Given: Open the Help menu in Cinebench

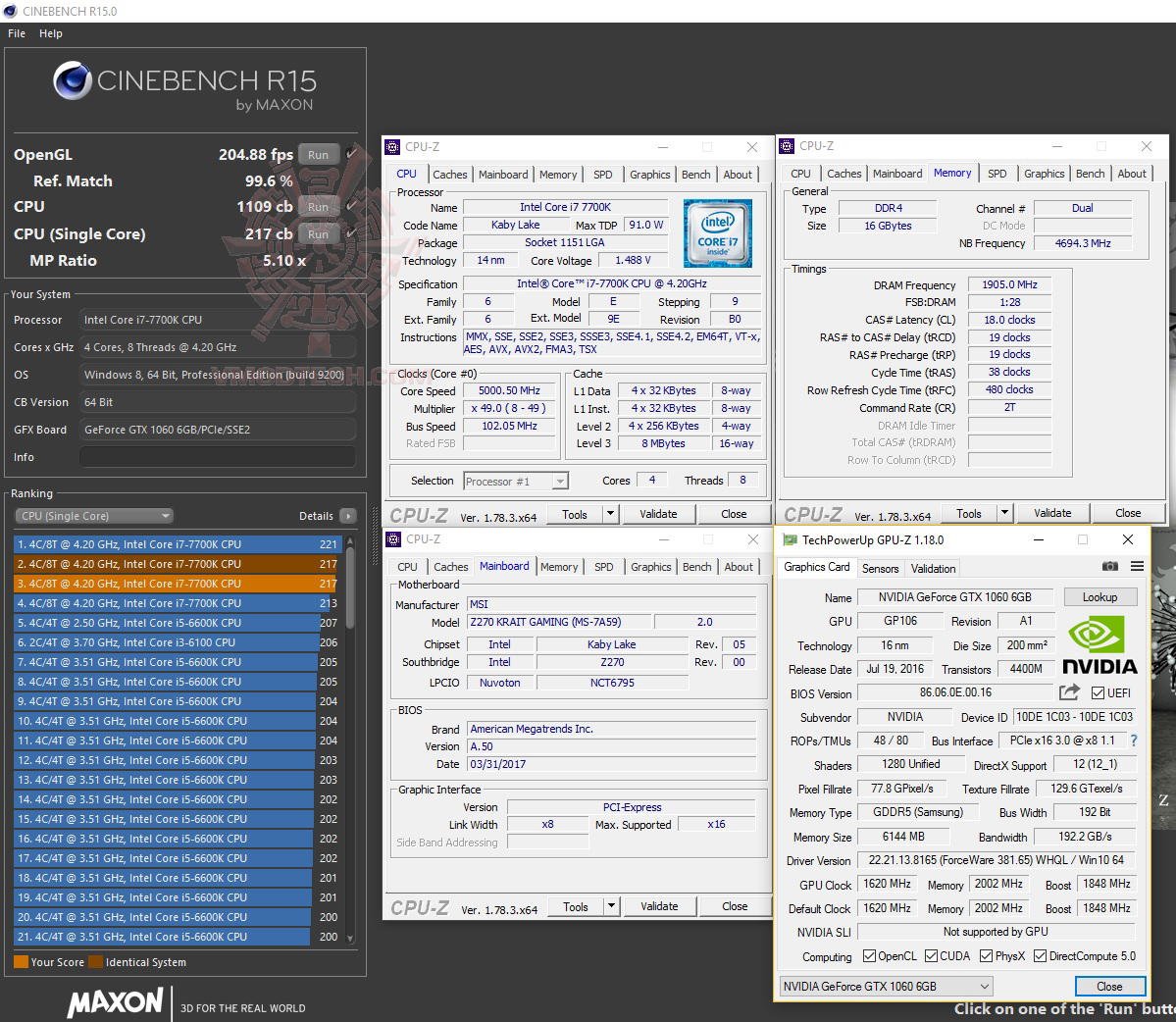Looking at the screenshot, I should 50,32.
